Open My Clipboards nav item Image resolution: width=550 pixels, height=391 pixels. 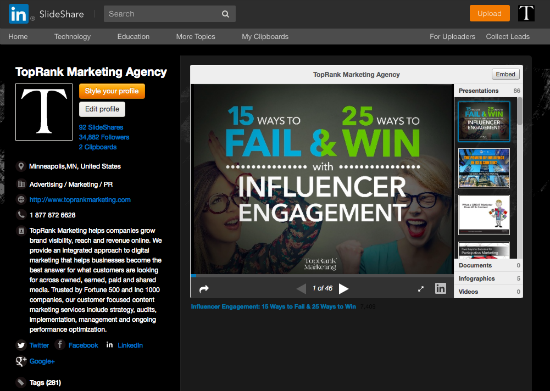click(265, 36)
